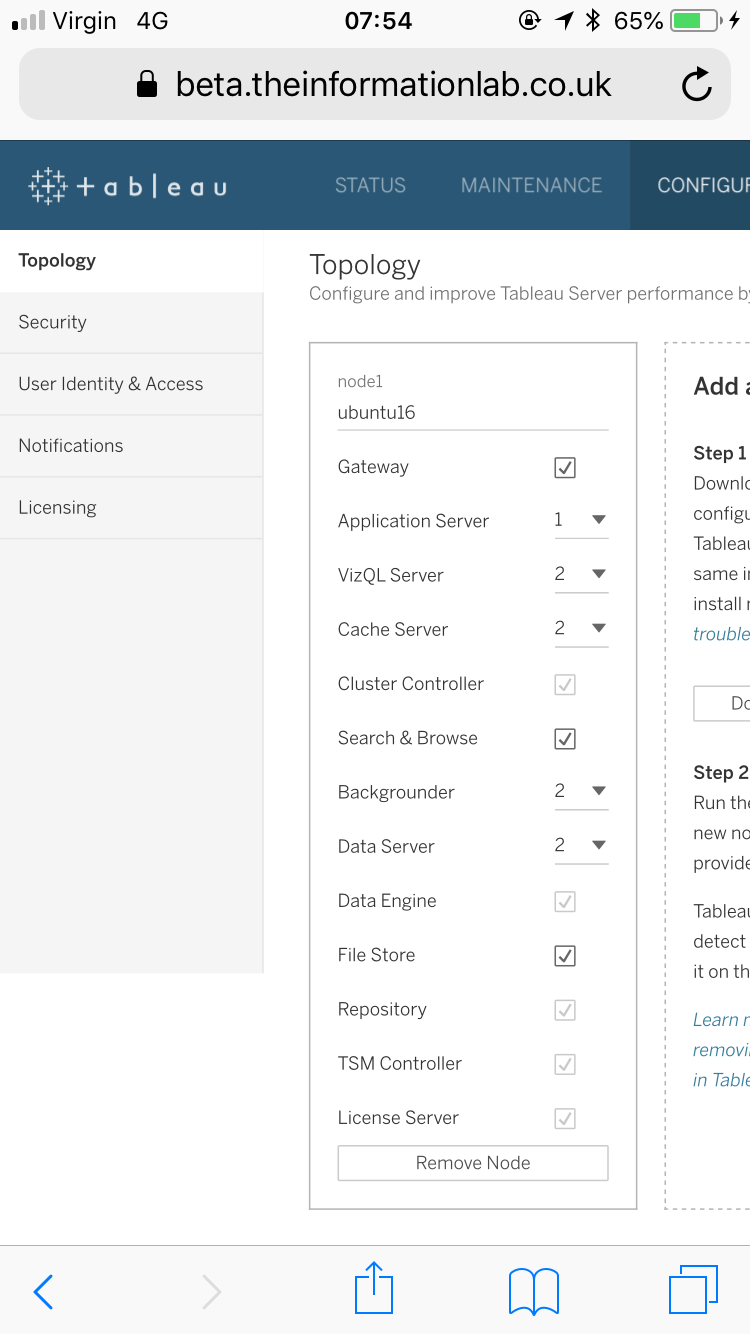The width and height of the screenshot is (750, 1334).
Task: Toggle the Data Engine checkbox
Action: tap(565, 901)
